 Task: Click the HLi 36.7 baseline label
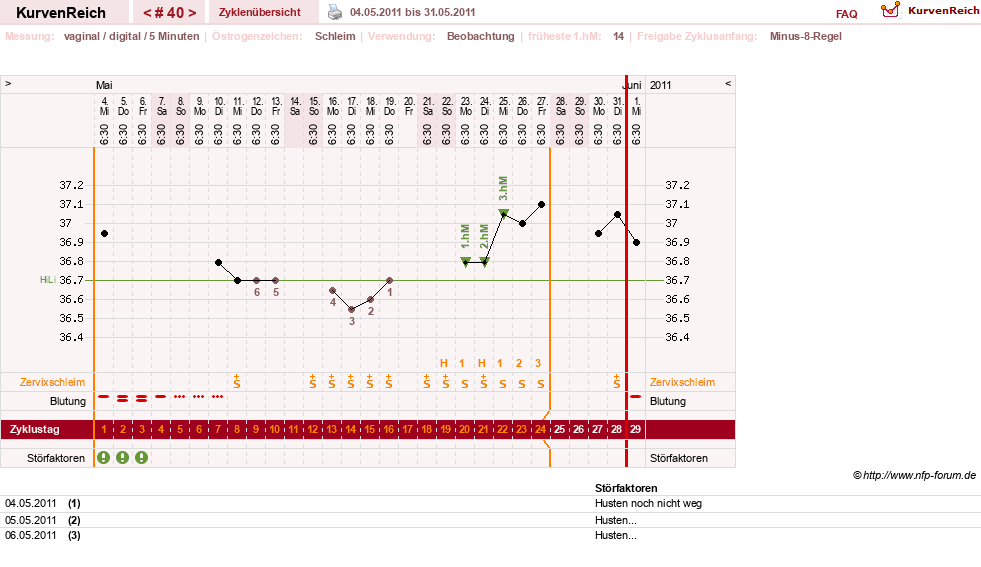[61, 280]
